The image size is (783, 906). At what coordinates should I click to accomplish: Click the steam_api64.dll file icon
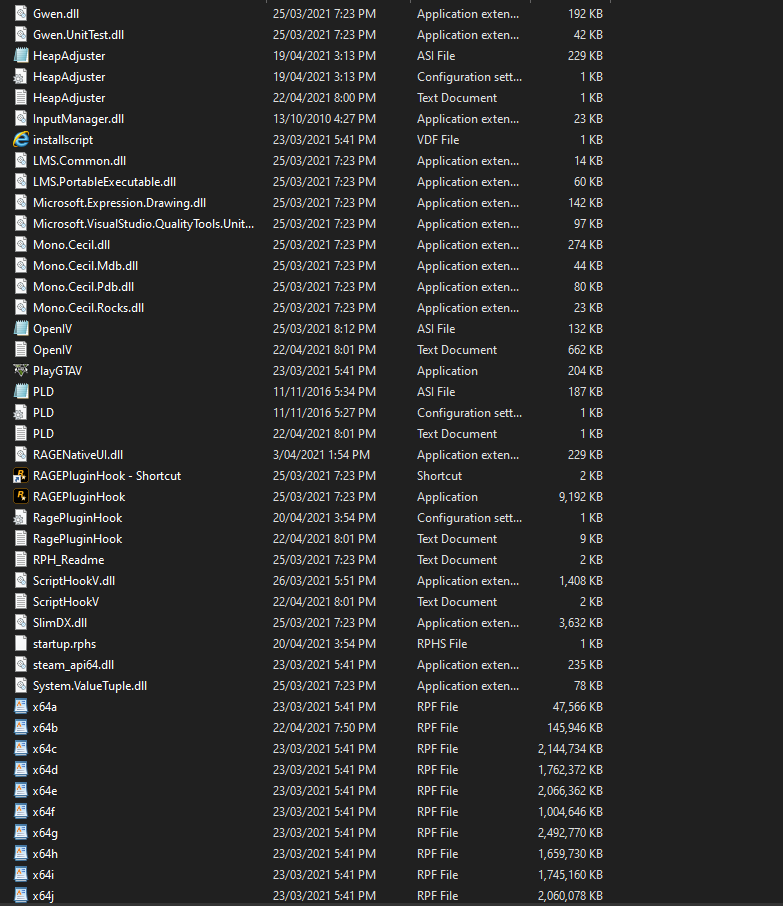[21, 664]
